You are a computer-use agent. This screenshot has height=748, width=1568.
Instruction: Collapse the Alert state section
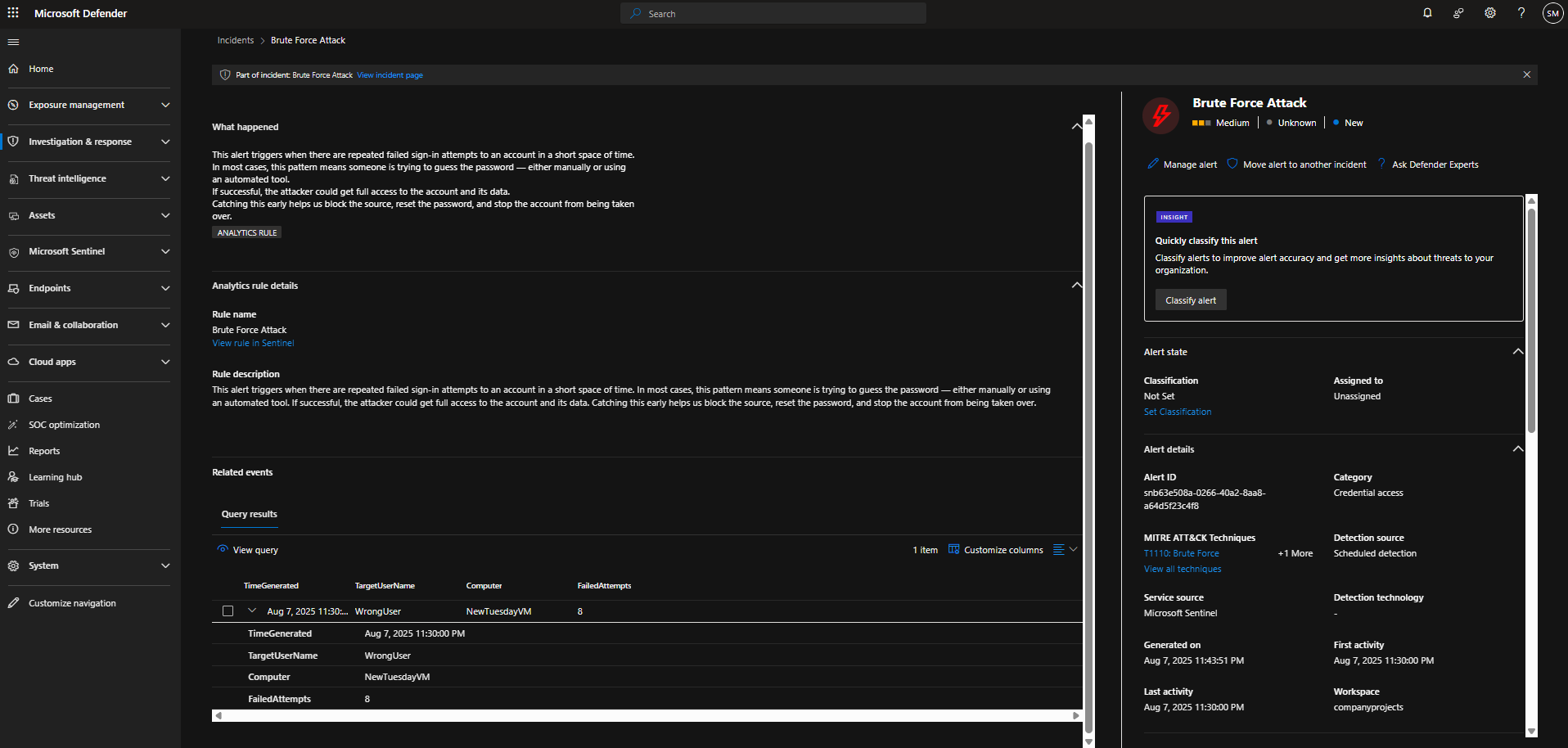coord(1518,351)
